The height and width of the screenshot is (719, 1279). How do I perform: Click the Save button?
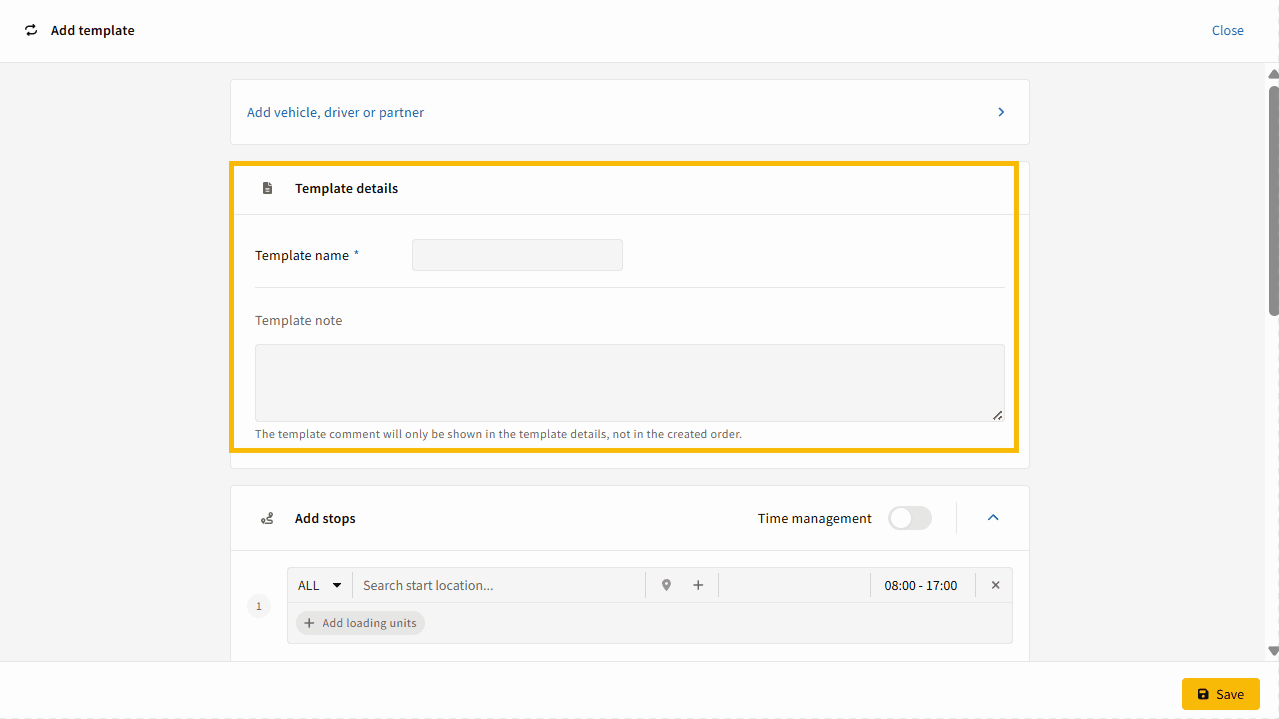[1220, 694]
